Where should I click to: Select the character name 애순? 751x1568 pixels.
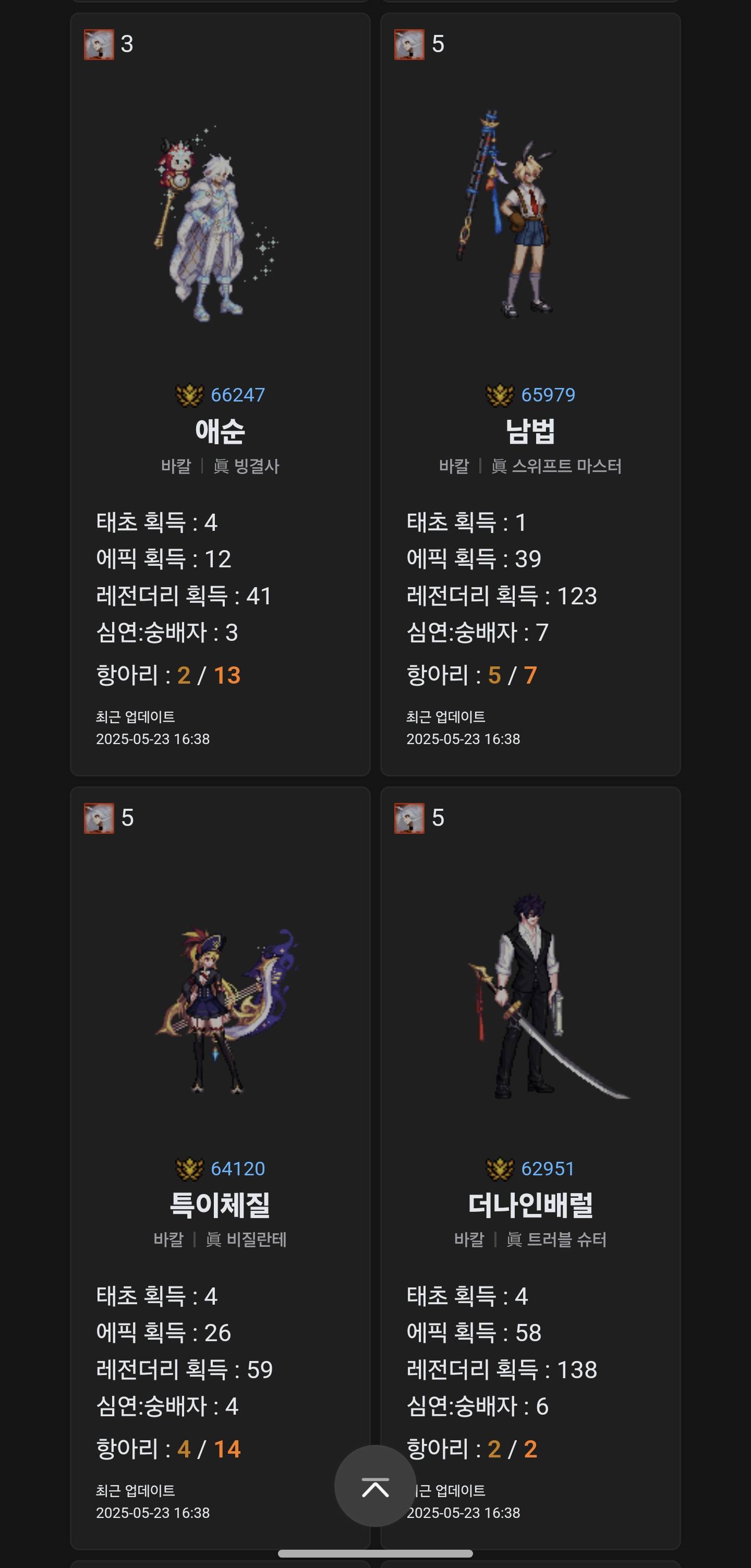click(220, 431)
